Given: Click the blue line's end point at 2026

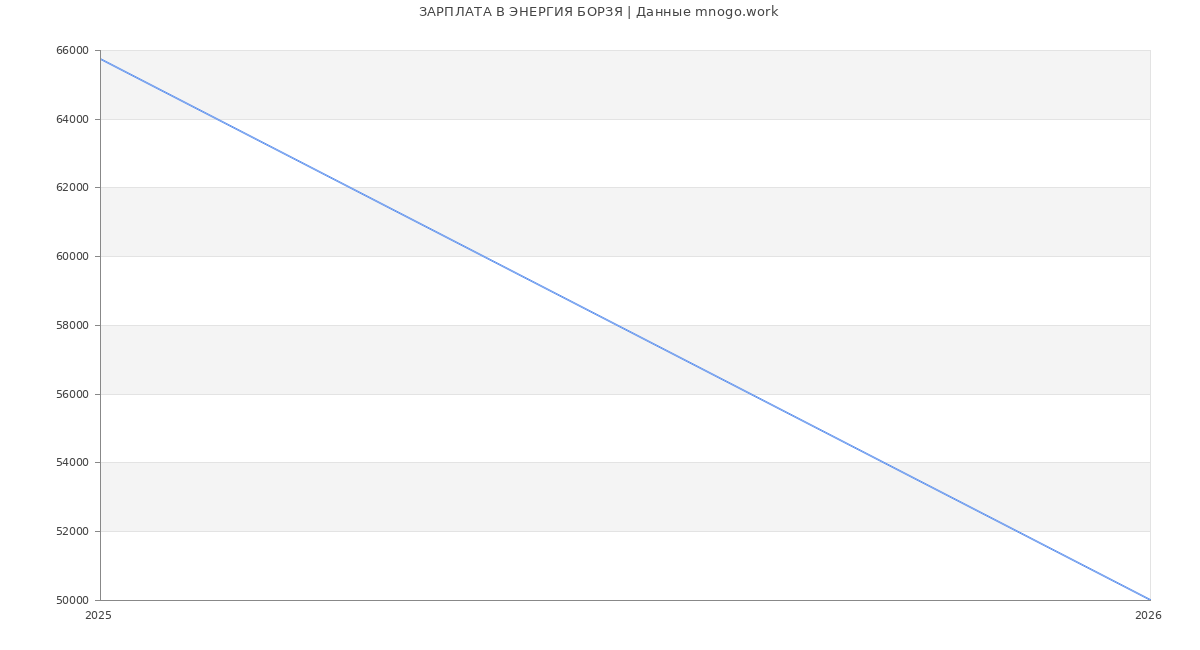Looking at the screenshot, I should [x=1150, y=600].
